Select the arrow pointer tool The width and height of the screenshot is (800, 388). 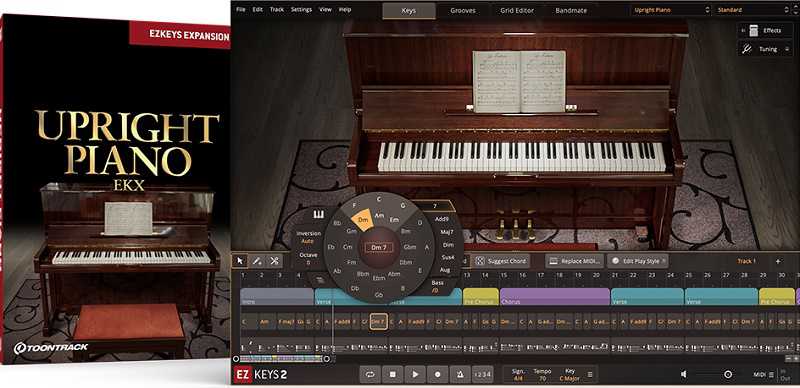click(240, 261)
